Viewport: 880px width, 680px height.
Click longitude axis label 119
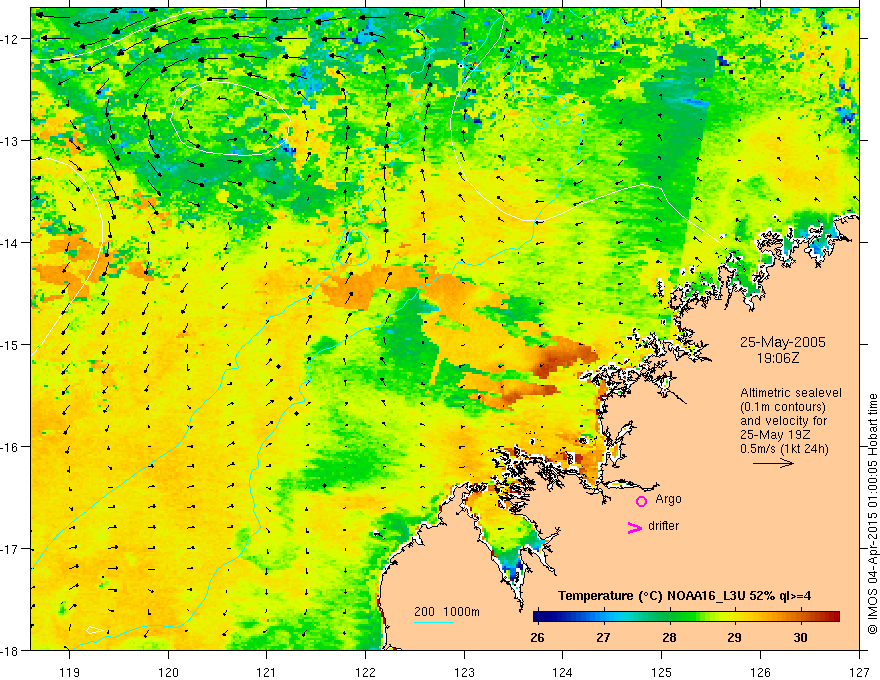70,672
